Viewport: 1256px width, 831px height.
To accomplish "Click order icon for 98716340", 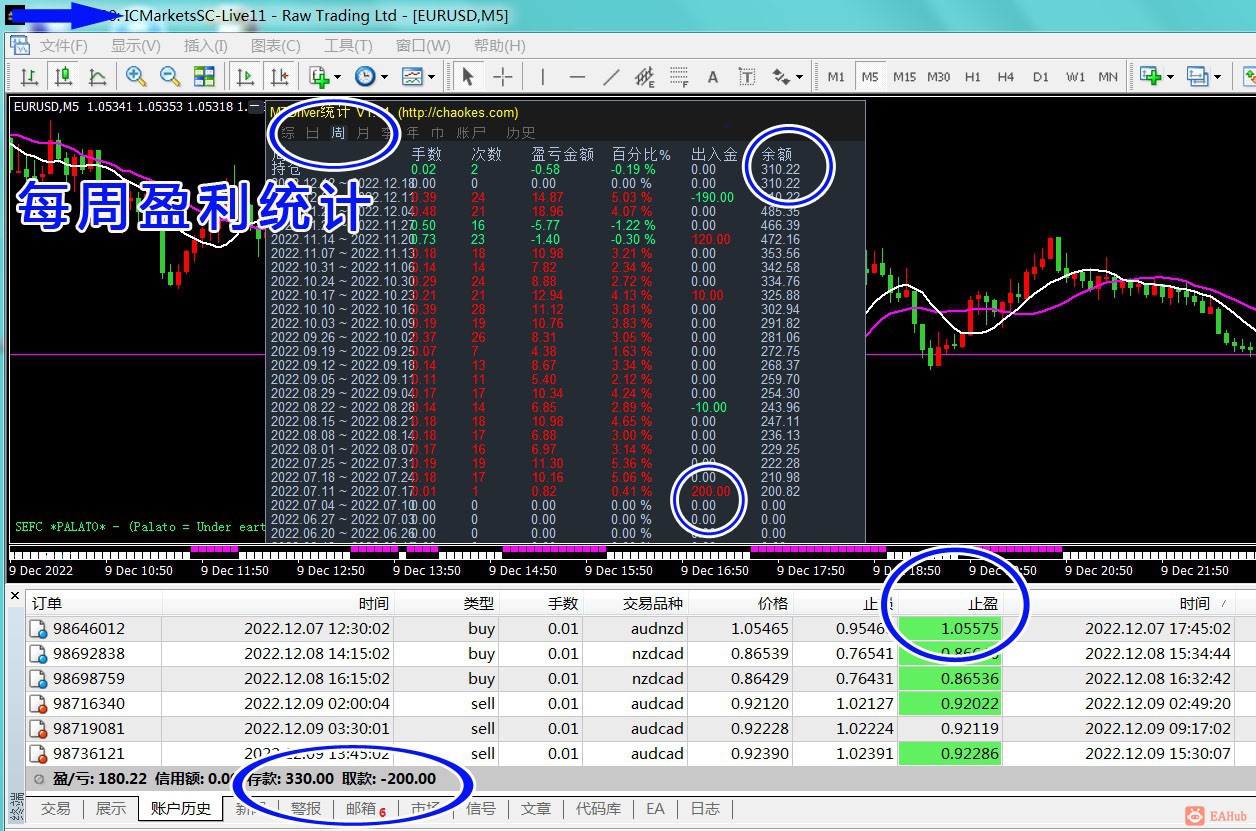I will pos(39,704).
